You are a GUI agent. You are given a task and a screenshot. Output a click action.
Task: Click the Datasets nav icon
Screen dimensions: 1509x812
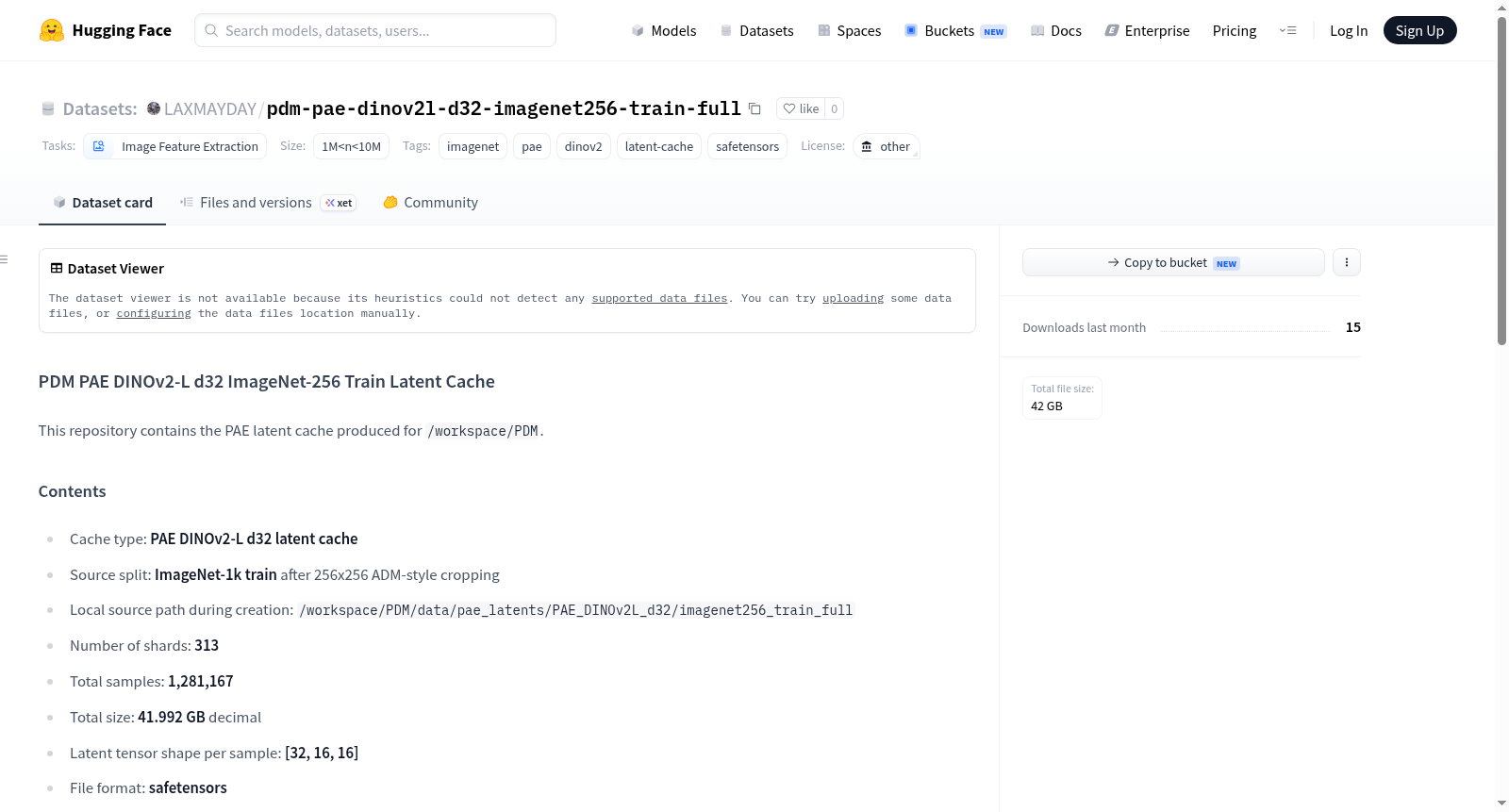coord(726,30)
